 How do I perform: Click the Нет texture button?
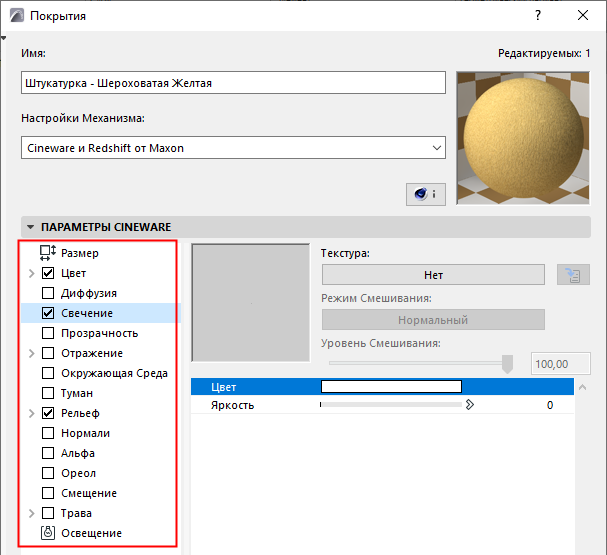tap(433, 275)
